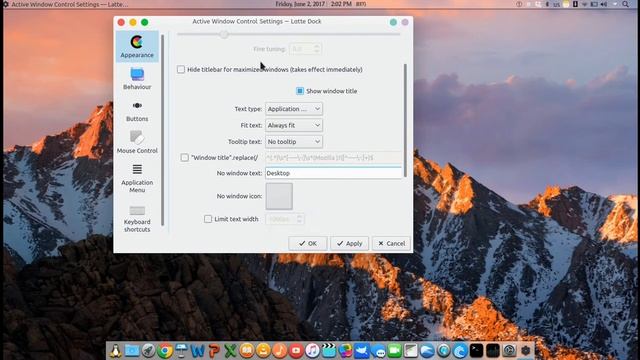
Task: Open the blue folder icon in dock
Action: (x=132, y=351)
